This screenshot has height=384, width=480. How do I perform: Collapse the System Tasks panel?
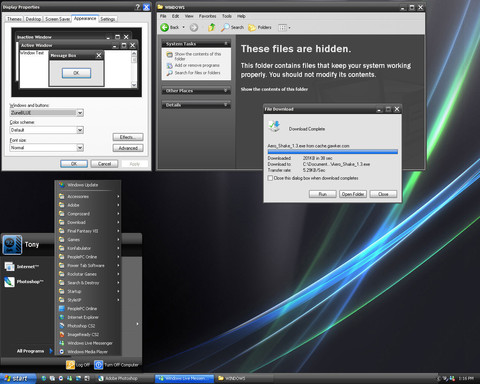coord(226,44)
